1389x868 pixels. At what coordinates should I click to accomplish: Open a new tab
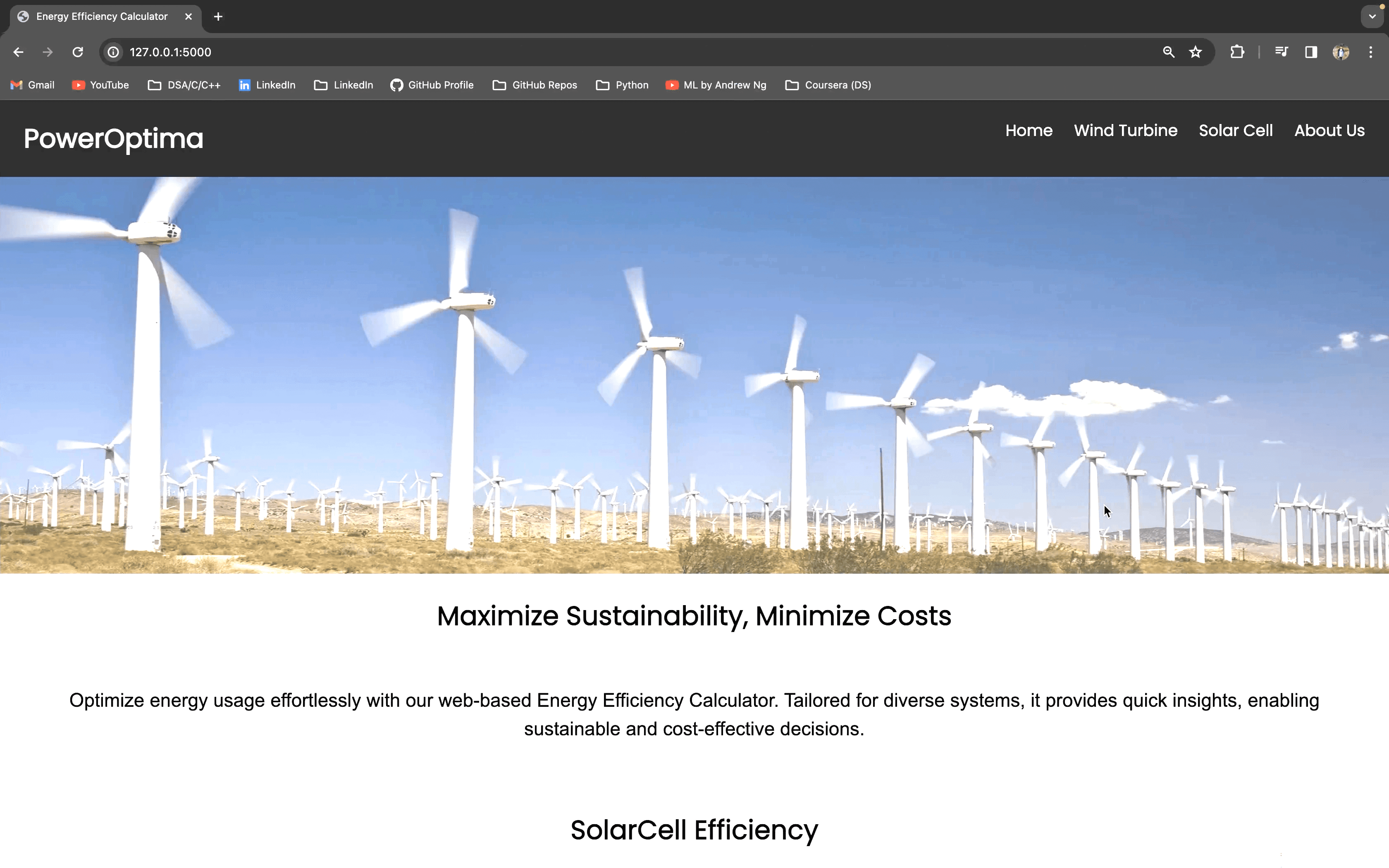[x=218, y=17]
